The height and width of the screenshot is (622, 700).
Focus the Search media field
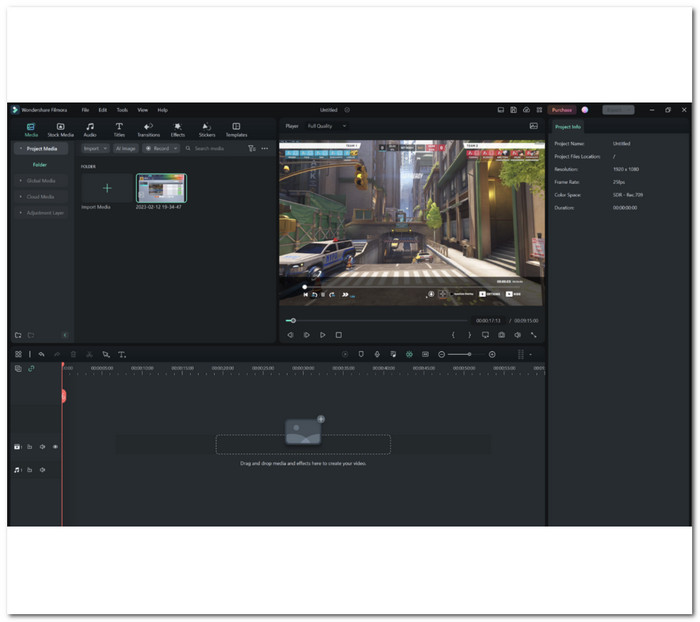click(214, 149)
